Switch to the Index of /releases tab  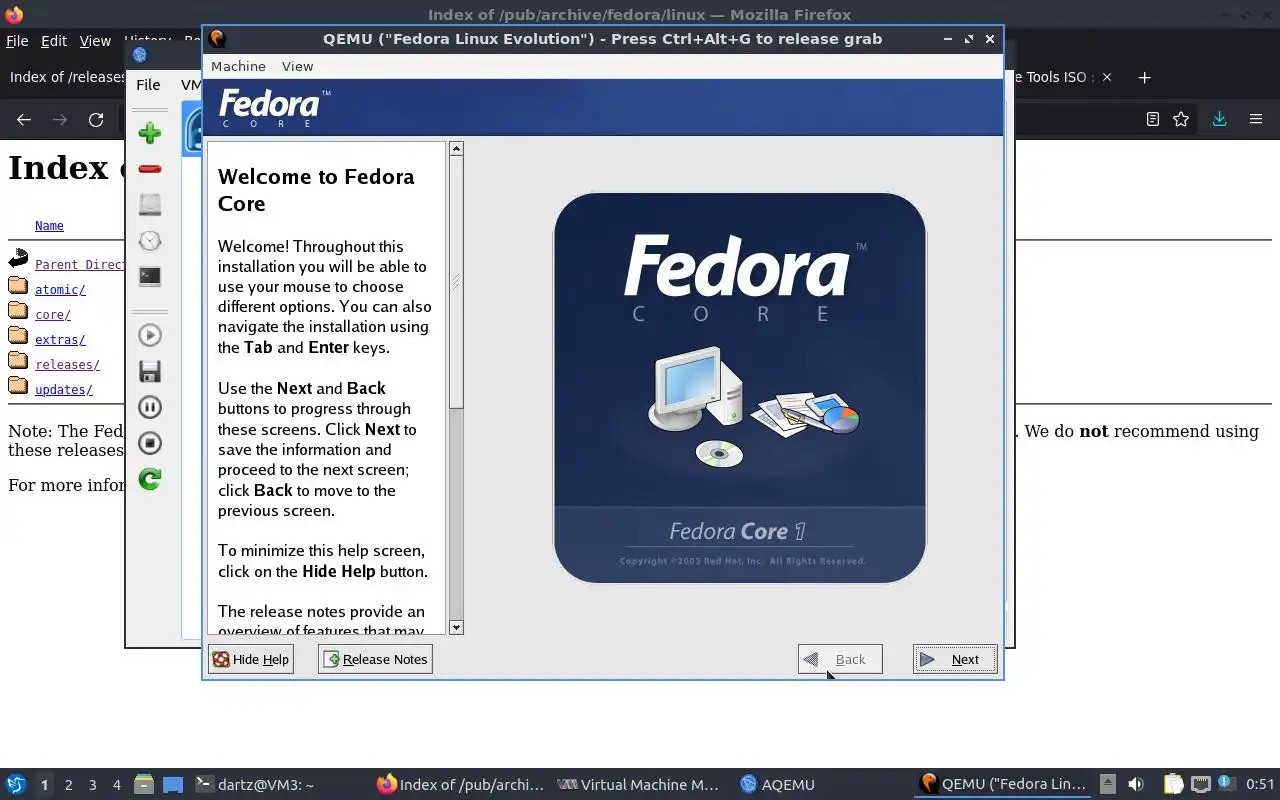(66, 77)
